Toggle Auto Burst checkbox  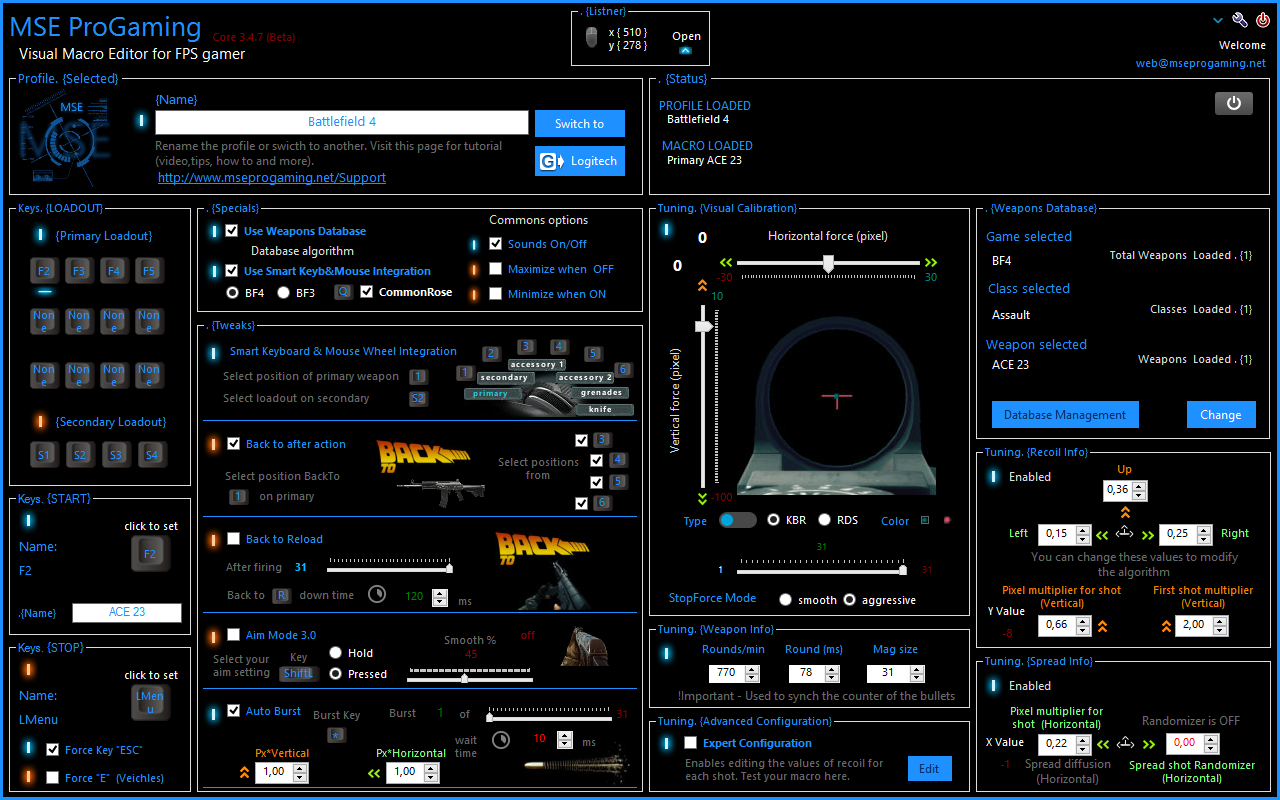pyautogui.click(x=234, y=711)
